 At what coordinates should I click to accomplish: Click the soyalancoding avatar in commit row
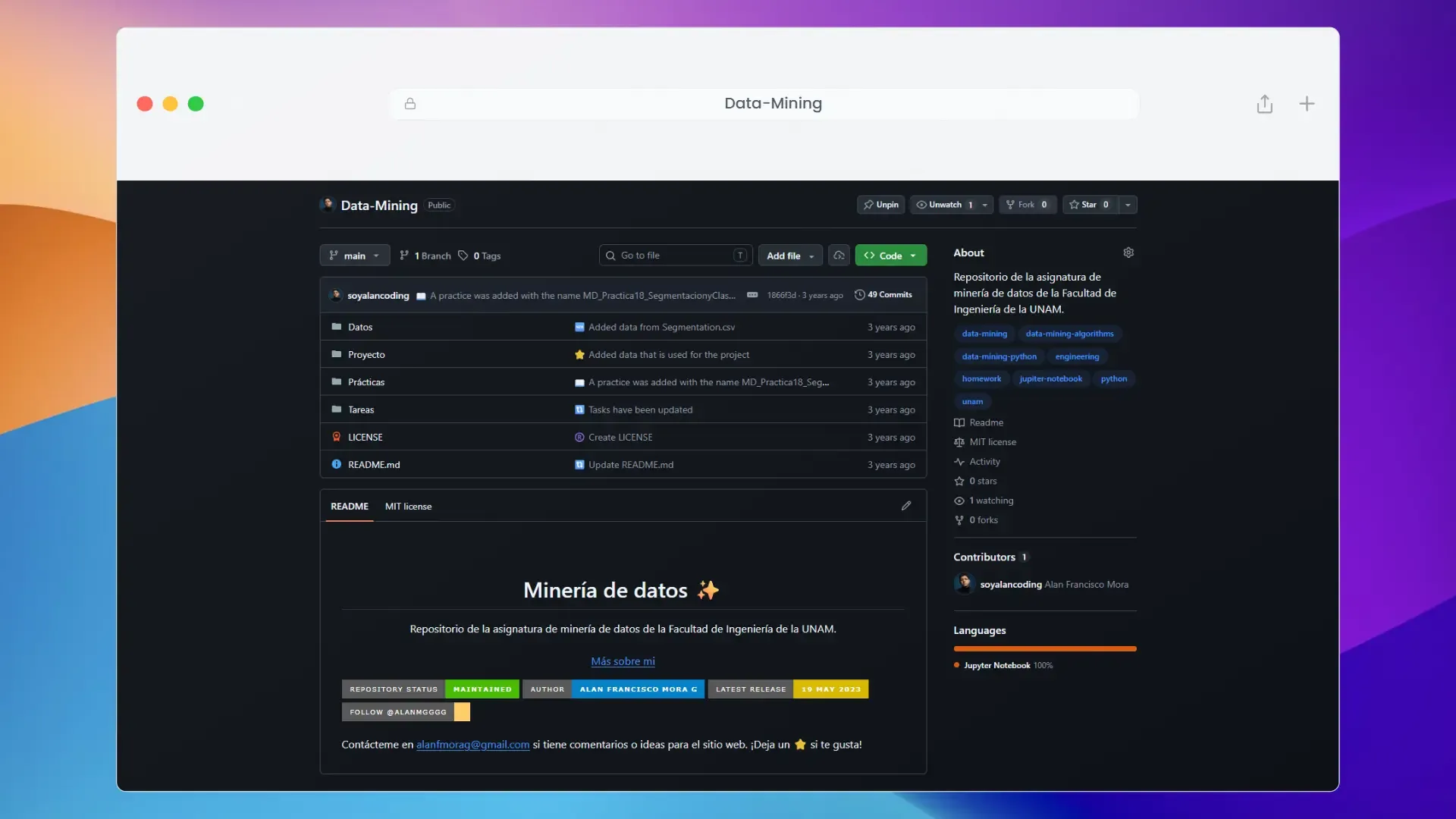pos(336,295)
